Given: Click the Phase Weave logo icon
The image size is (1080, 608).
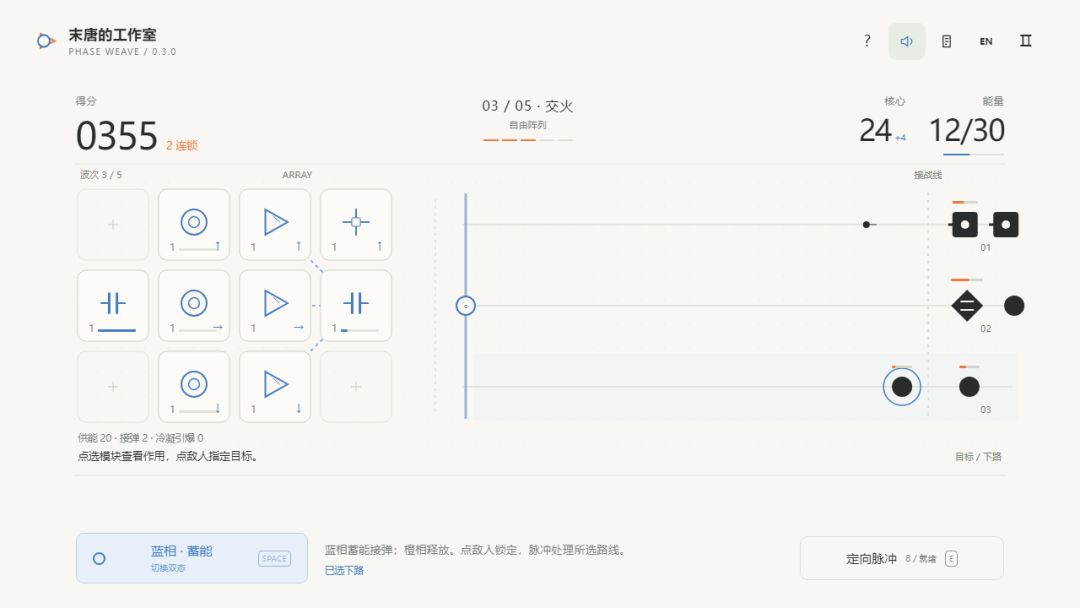Looking at the screenshot, I should click(x=45, y=41).
